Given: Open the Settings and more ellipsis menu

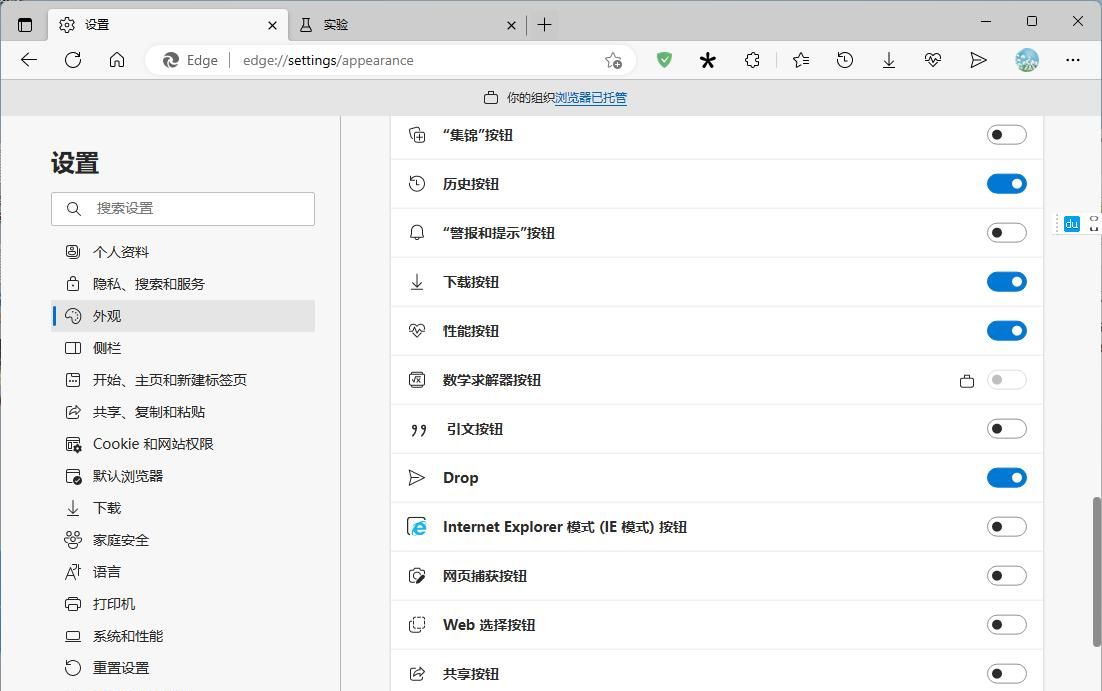Looking at the screenshot, I should [1073, 60].
